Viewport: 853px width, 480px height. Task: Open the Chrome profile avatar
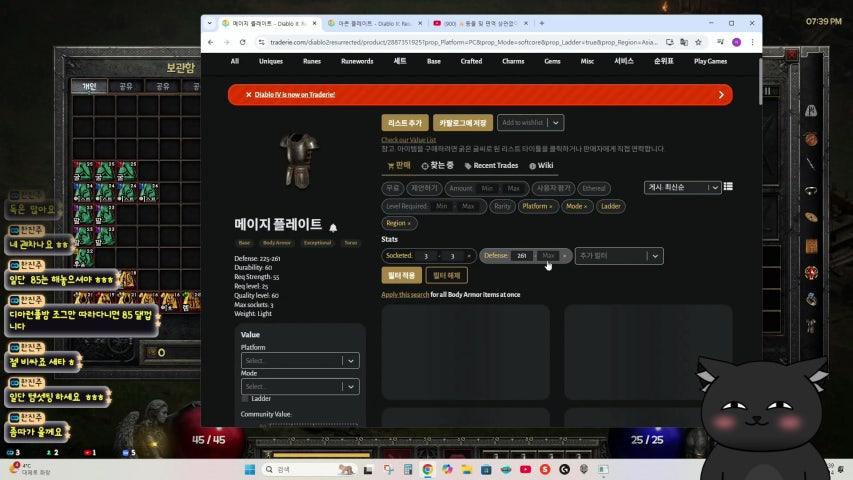(737, 42)
